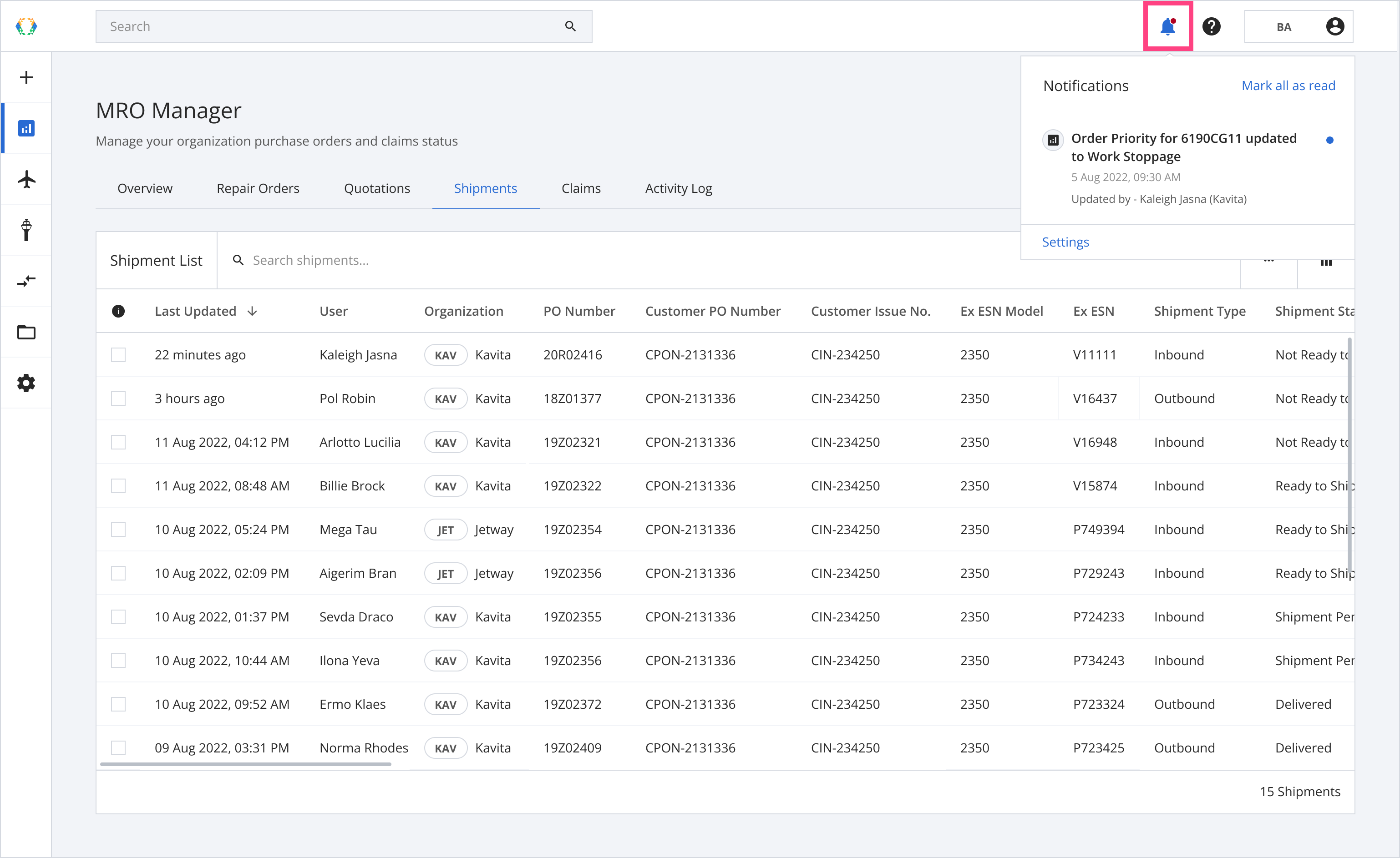Click Ex ESN value P749394
This screenshot has height=858, width=1400.
click(1098, 530)
